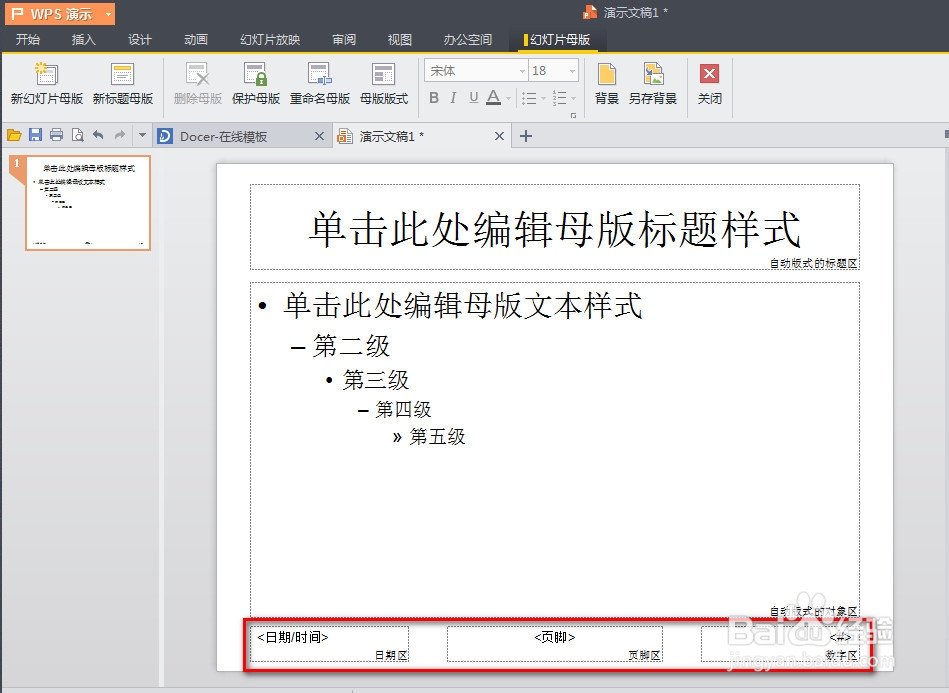The height and width of the screenshot is (693, 949).
Task: Select the 保护母版 icon
Action: (256, 82)
